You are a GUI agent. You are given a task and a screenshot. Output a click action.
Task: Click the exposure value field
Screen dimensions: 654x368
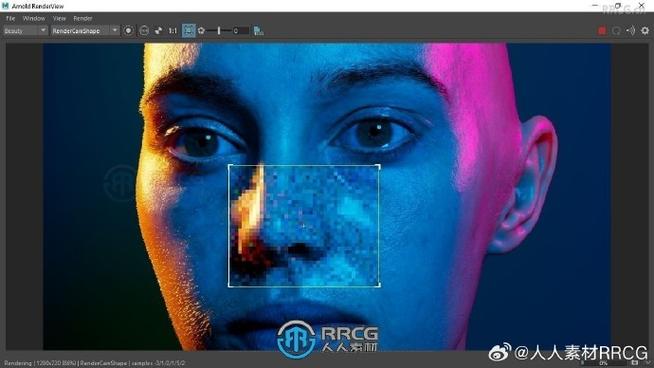[x=241, y=31]
